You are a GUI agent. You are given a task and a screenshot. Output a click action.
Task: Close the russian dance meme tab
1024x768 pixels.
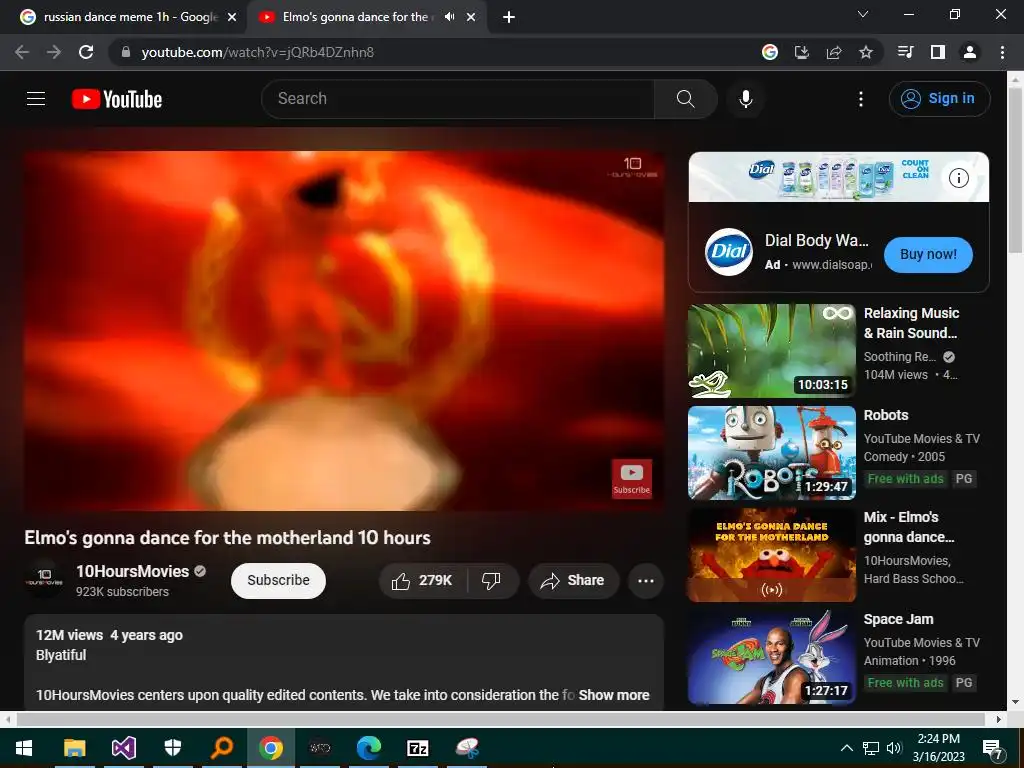pyautogui.click(x=232, y=18)
